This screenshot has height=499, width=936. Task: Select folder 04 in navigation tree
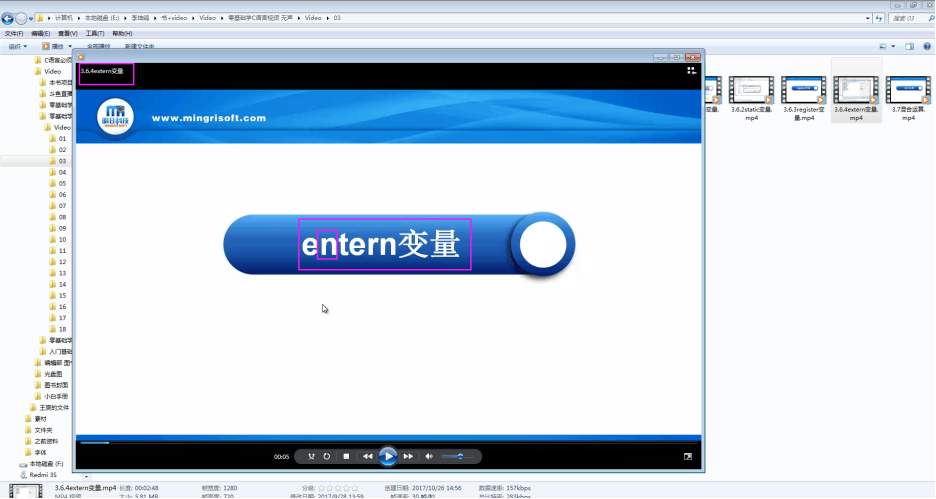click(62, 173)
